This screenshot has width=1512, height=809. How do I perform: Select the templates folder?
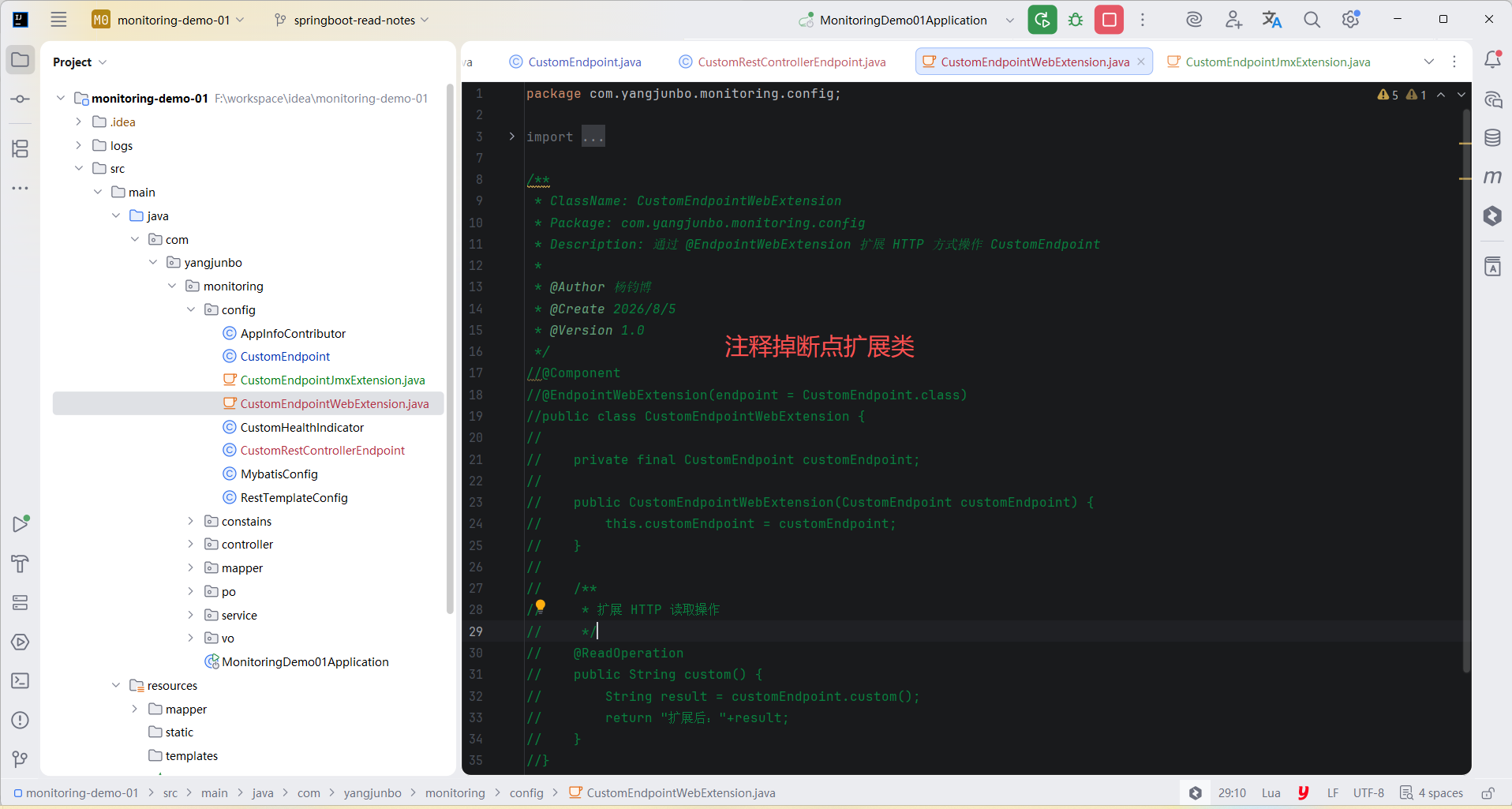[191, 755]
